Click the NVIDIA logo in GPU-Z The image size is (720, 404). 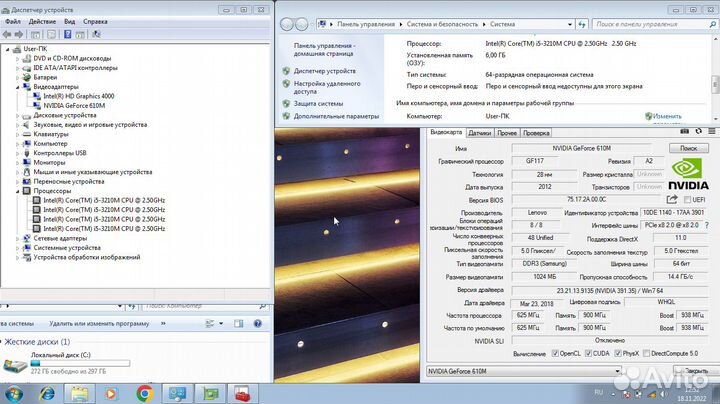tap(688, 174)
